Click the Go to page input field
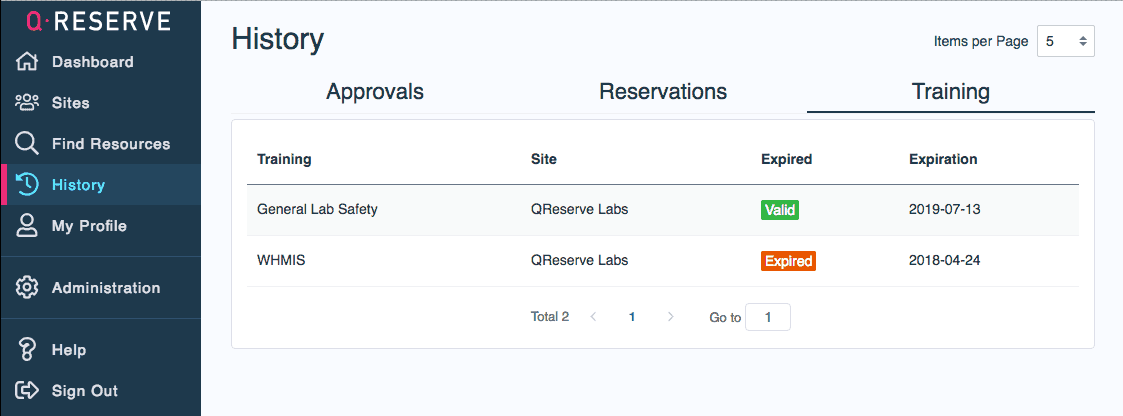This screenshot has width=1123, height=416. pos(768,317)
